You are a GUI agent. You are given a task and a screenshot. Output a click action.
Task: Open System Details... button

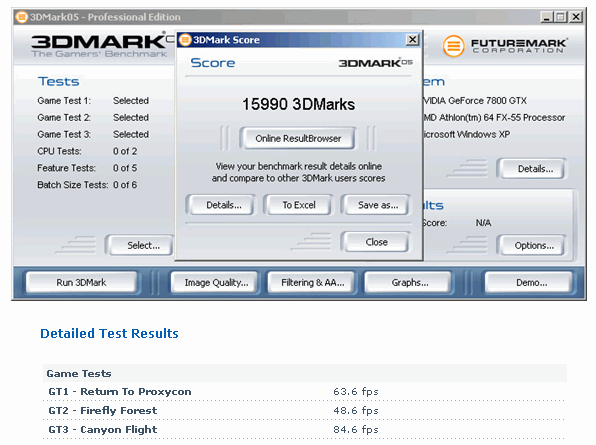(534, 169)
